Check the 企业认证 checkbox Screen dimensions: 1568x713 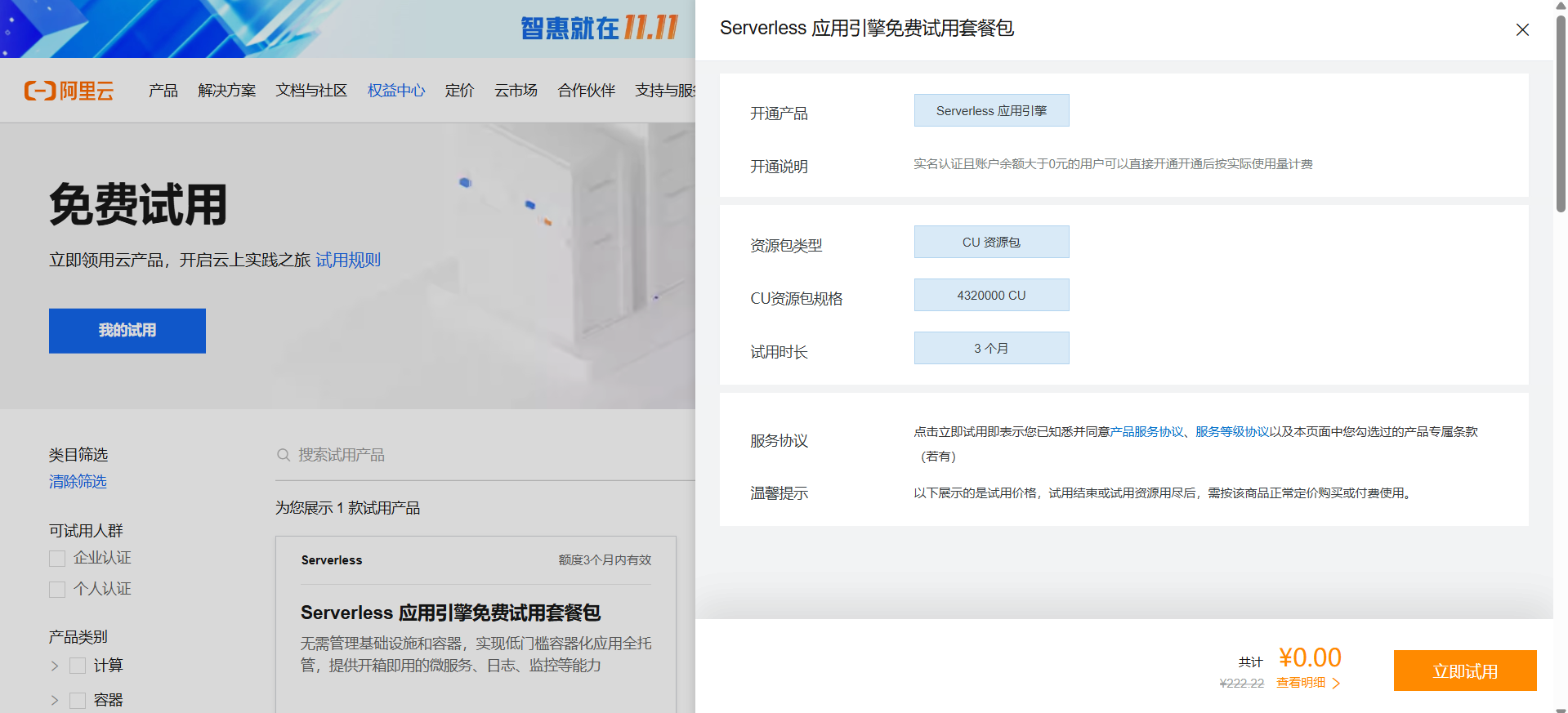click(x=57, y=559)
